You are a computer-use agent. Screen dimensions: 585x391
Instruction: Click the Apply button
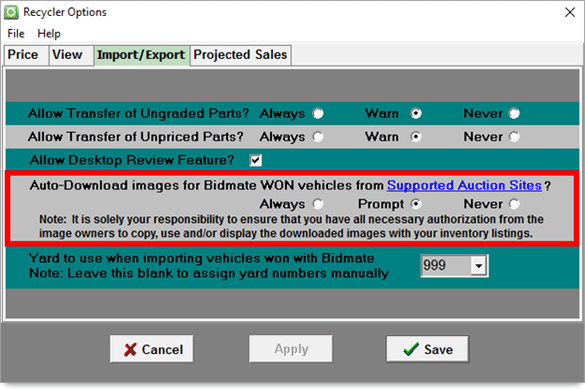291,349
